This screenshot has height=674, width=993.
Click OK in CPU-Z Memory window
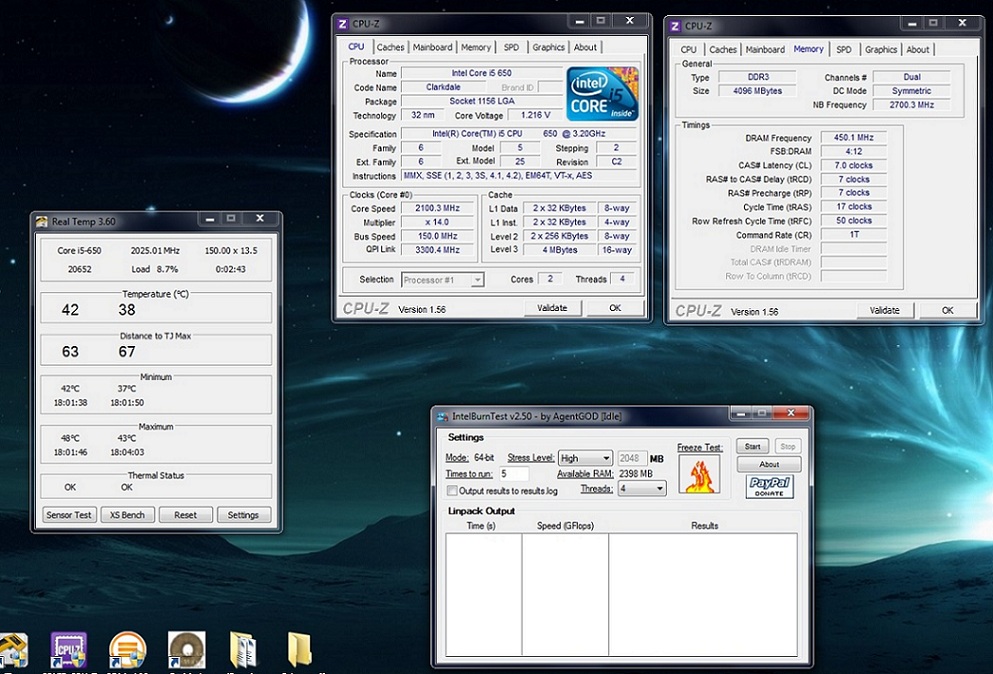(x=947, y=310)
